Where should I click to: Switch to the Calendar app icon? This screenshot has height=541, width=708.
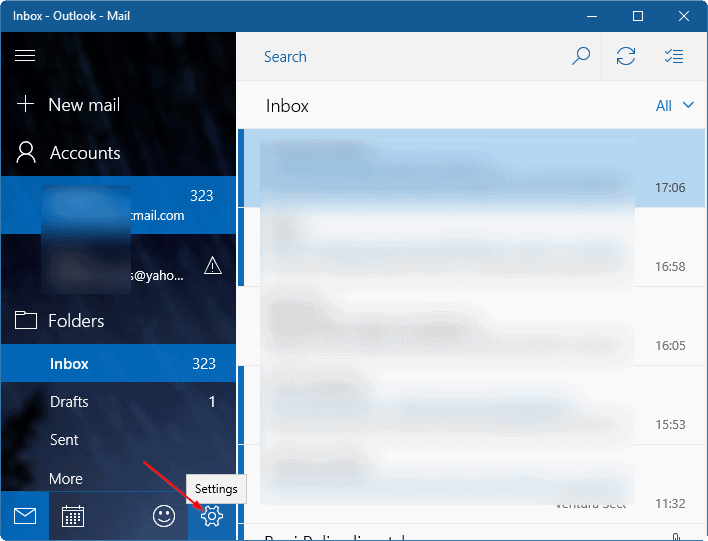(73, 516)
